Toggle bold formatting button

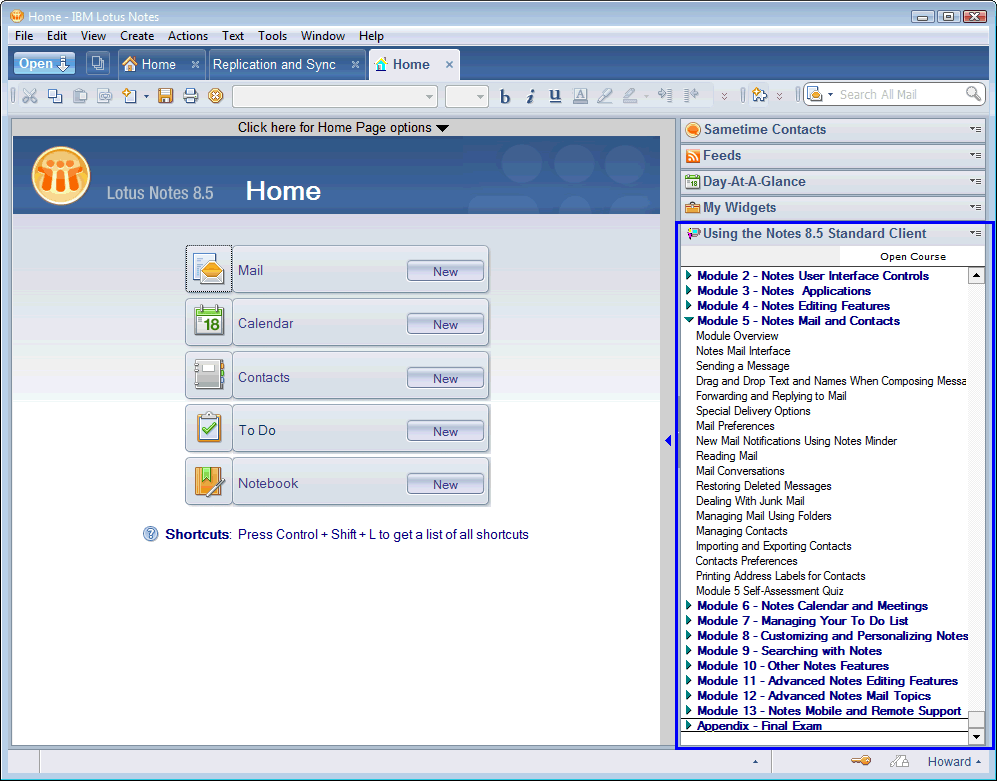tap(505, 96)
